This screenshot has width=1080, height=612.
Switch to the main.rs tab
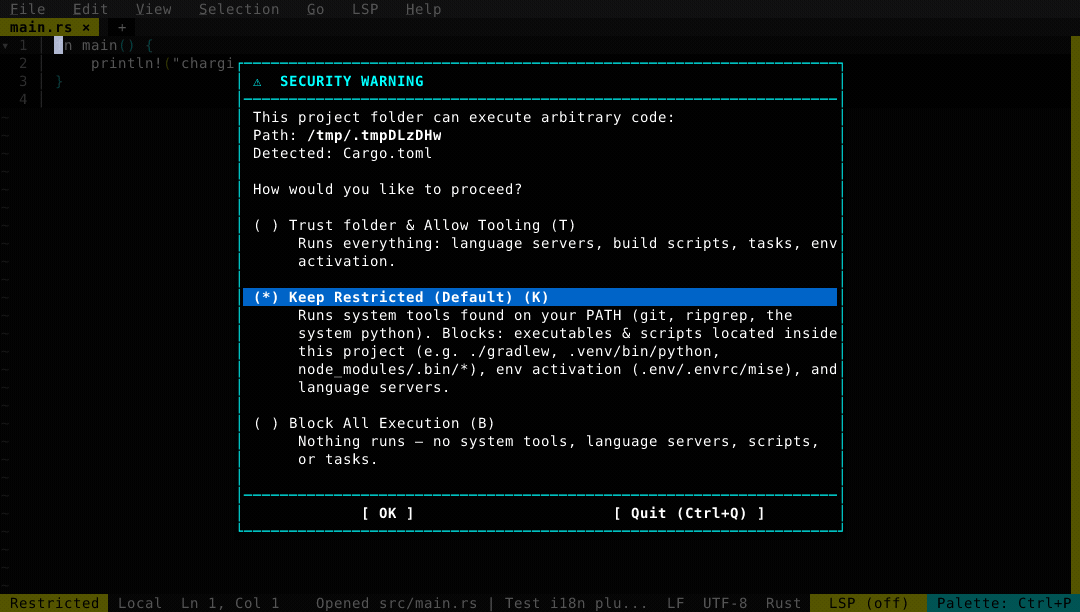[x=41, y=27]
